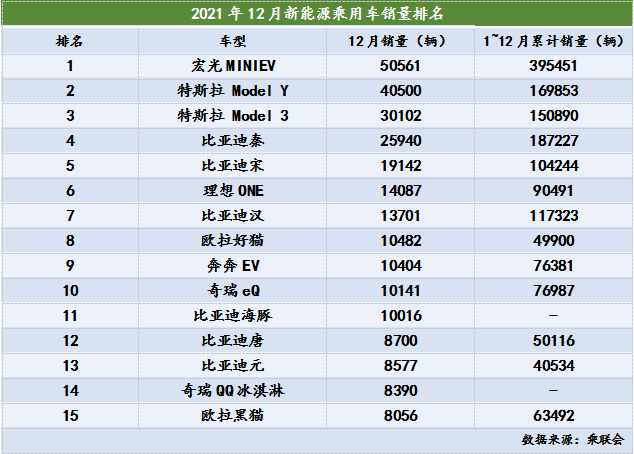Screen dimensions: 634x454
Task: Click the 12月销量（辆） column header
Action: pos(400,41)
